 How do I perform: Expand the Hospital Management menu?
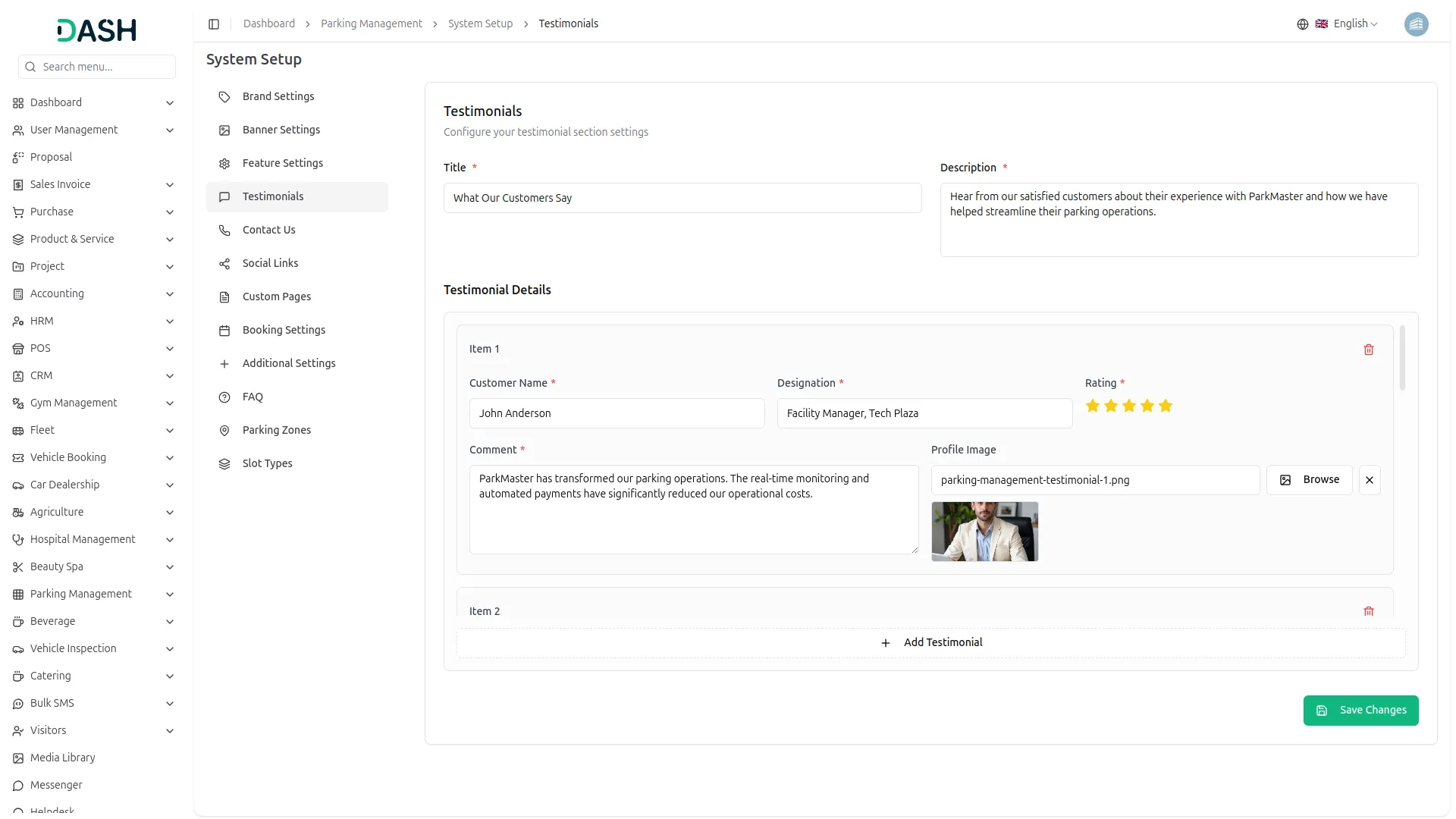click(93, 540)
